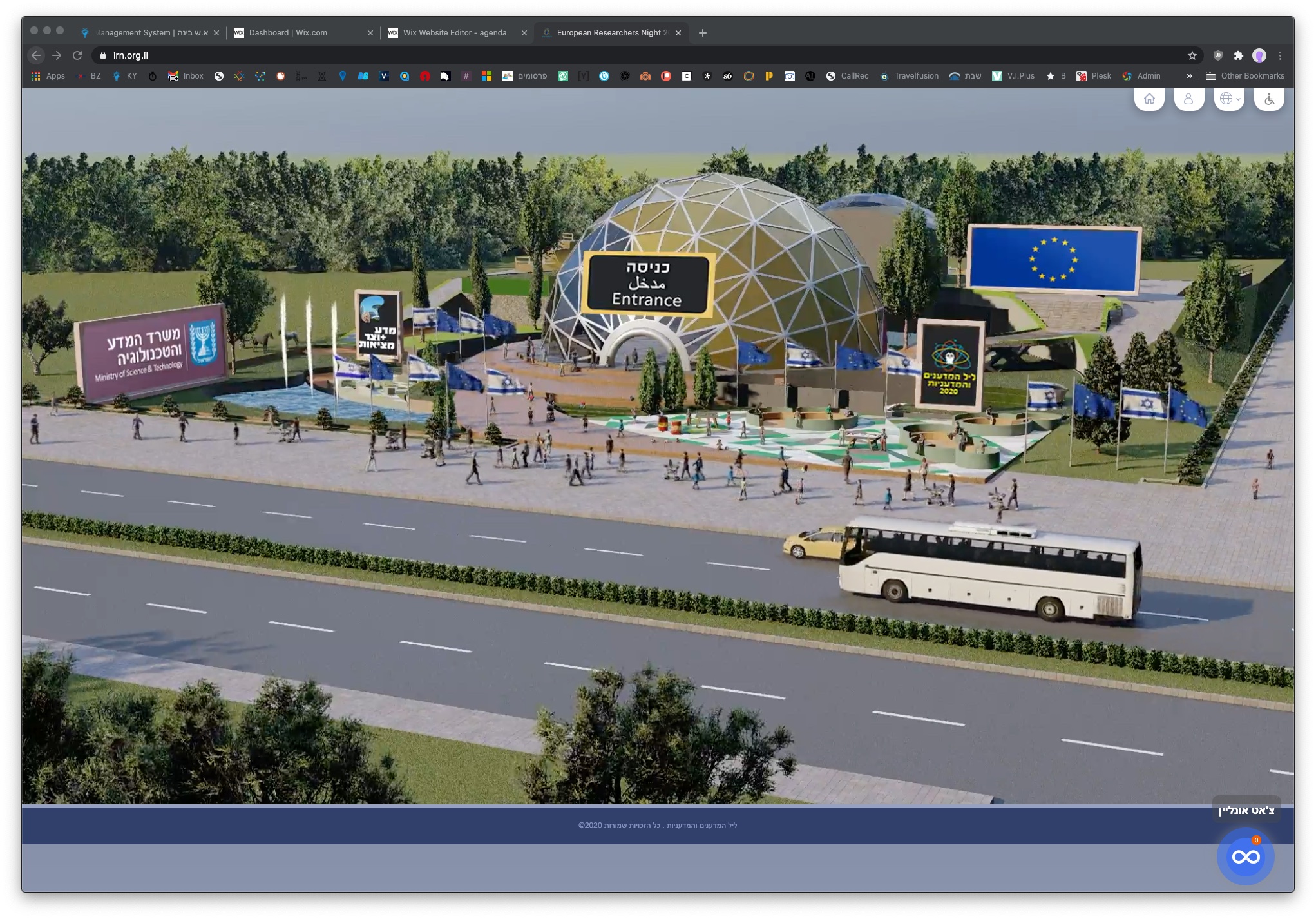Open the Other Bookmarks folder
1316x919 pixels.
point(1245,76)
